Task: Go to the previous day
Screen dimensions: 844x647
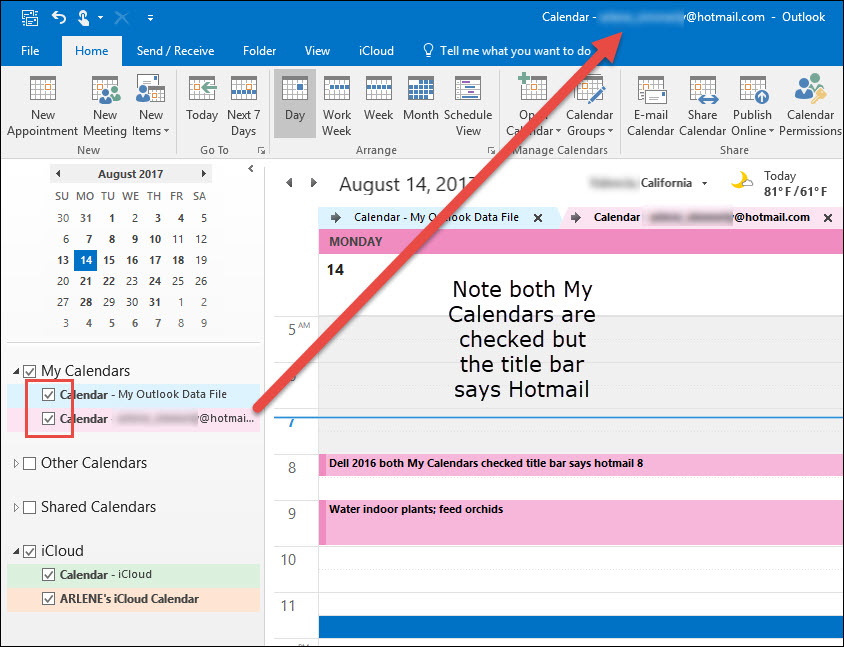Action: (290, 183)
